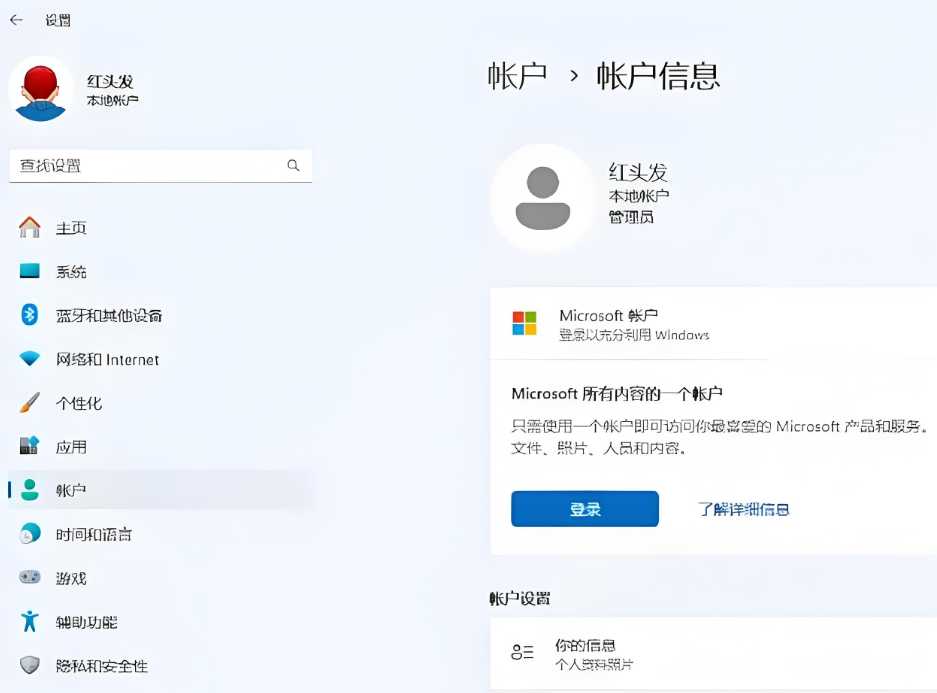The image size is (937, 693).
Task: Click the red-haired profile avatar
Action: (x=41, y=89)
